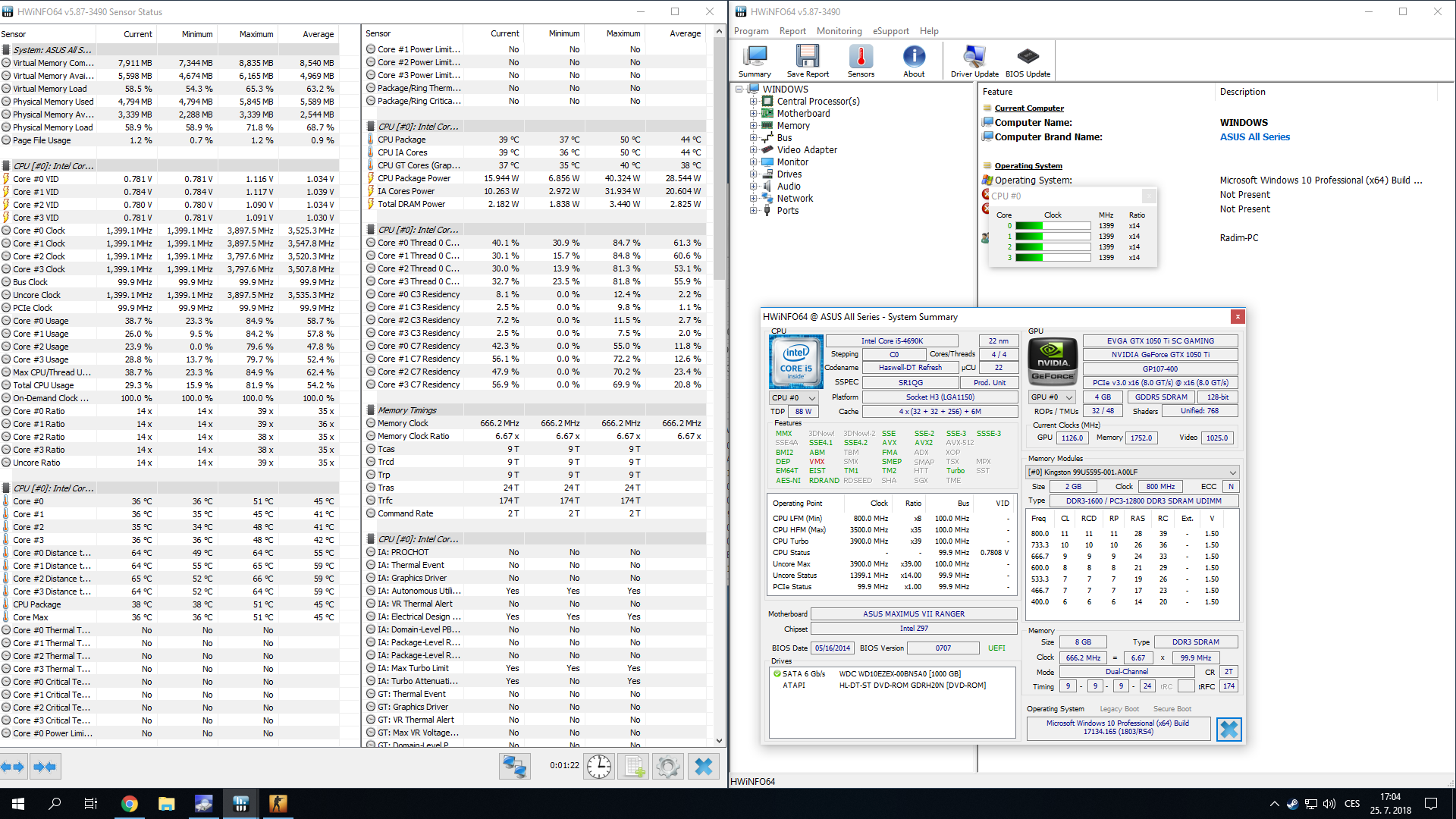Screen dimensions: 1456x819
Task: Select the Bus tree item
Action: click(784, 138)
